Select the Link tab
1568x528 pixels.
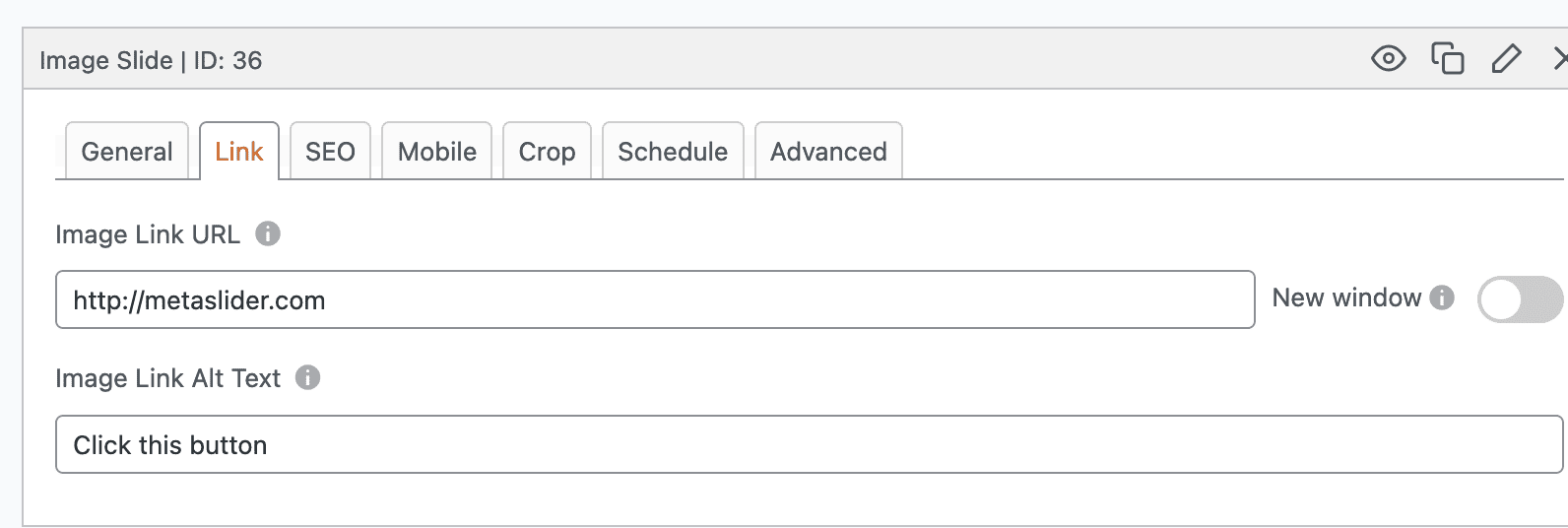click(239, 152)
